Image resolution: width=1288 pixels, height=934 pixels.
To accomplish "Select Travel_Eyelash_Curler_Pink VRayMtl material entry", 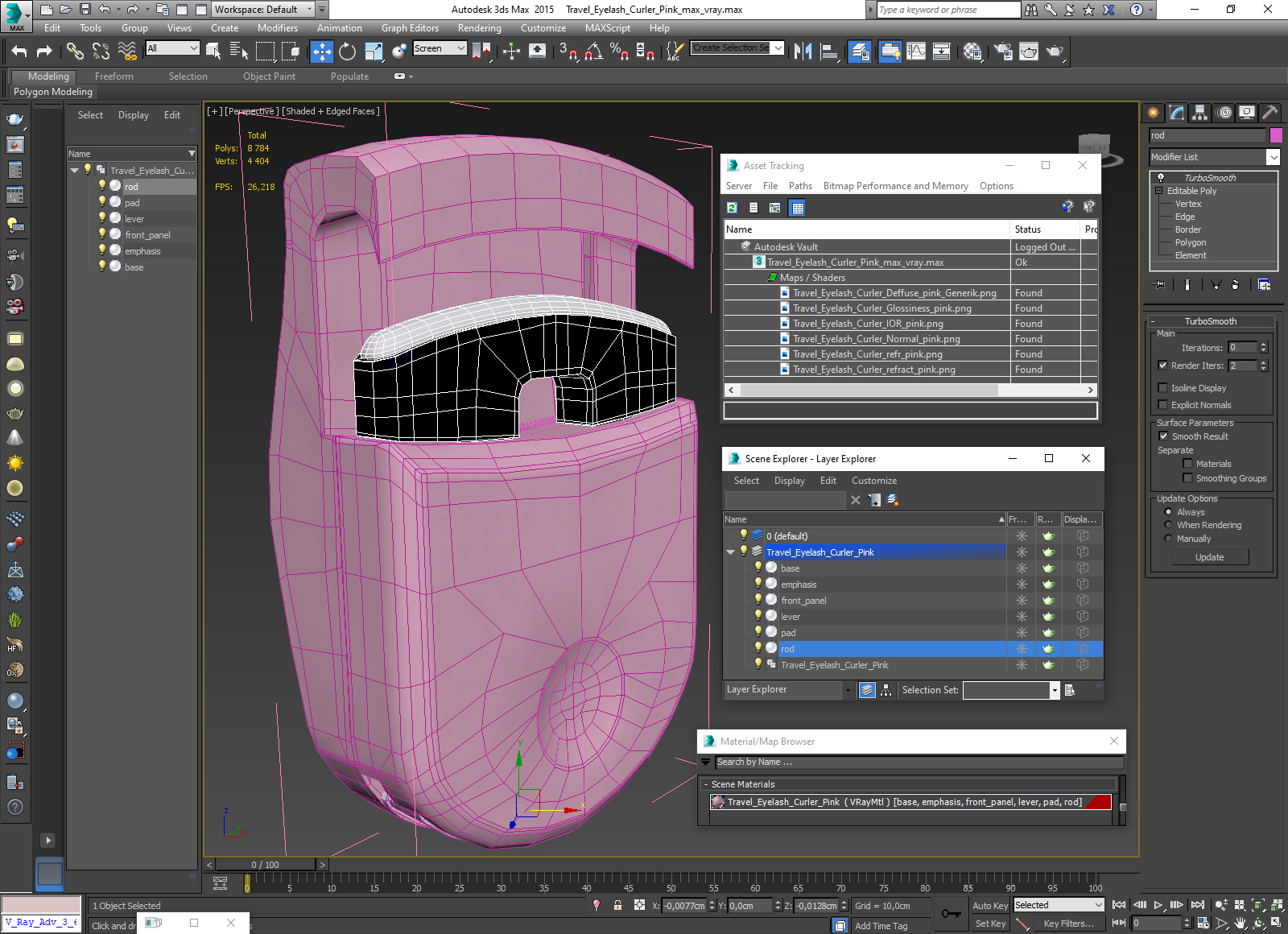I will pos(911,802).
